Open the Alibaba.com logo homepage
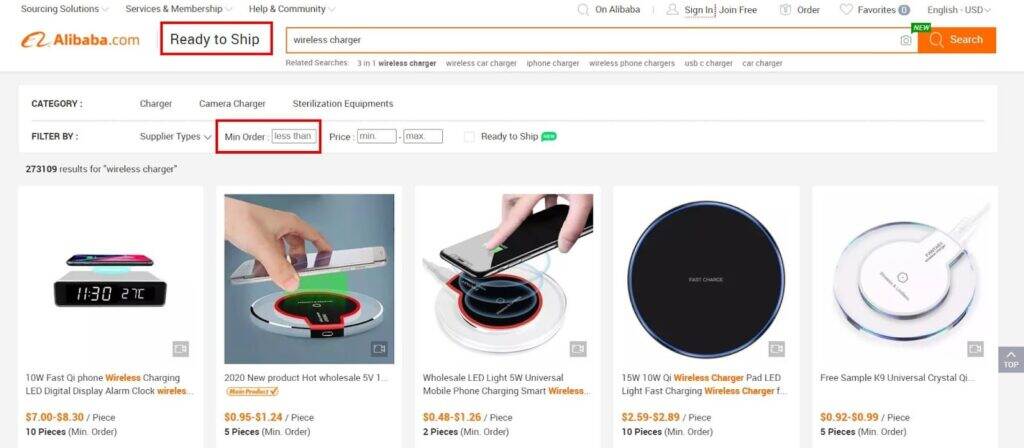Screen dimensions: 1024x448 (80, 40)
